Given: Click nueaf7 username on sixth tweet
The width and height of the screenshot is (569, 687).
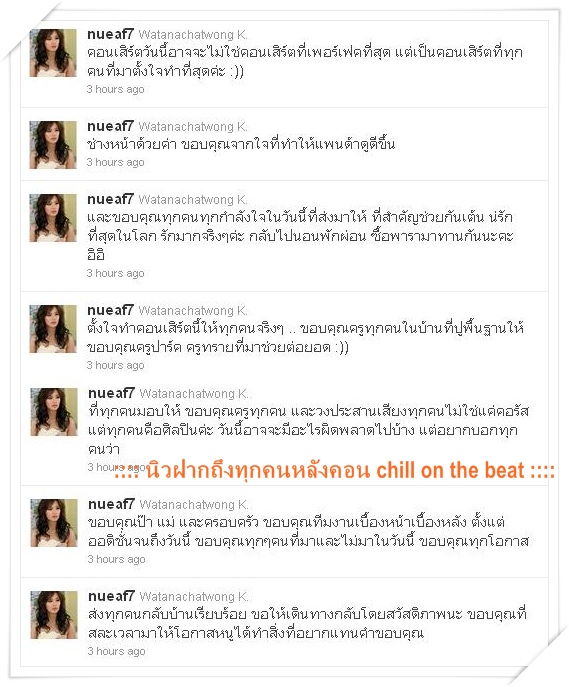Looking at the screenshot, I should (x=111, y=504).
